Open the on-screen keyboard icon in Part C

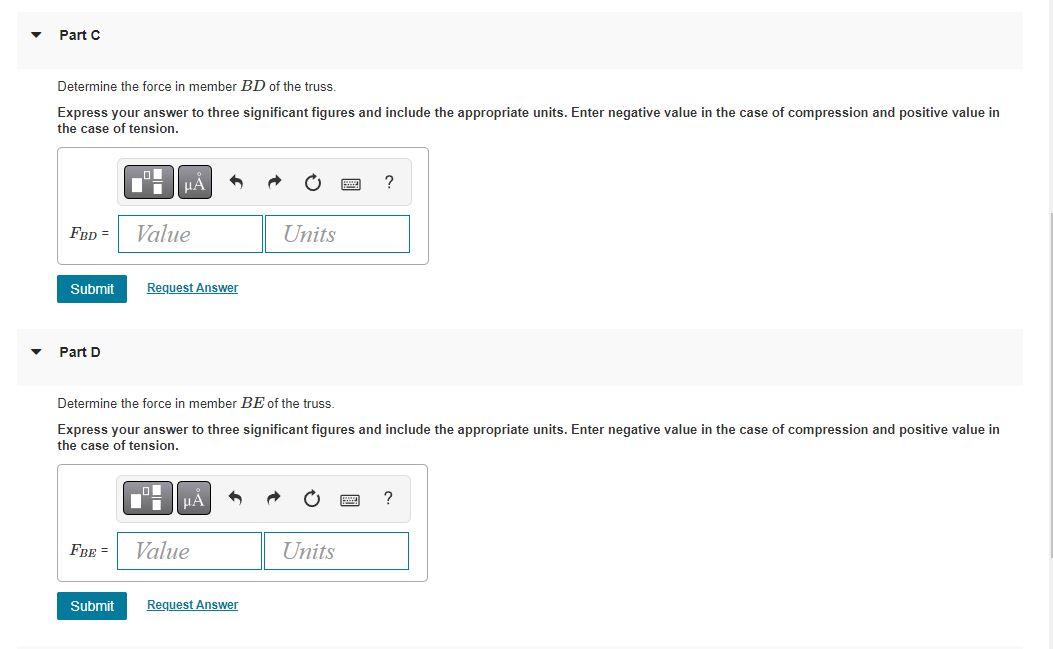point(350,182)
